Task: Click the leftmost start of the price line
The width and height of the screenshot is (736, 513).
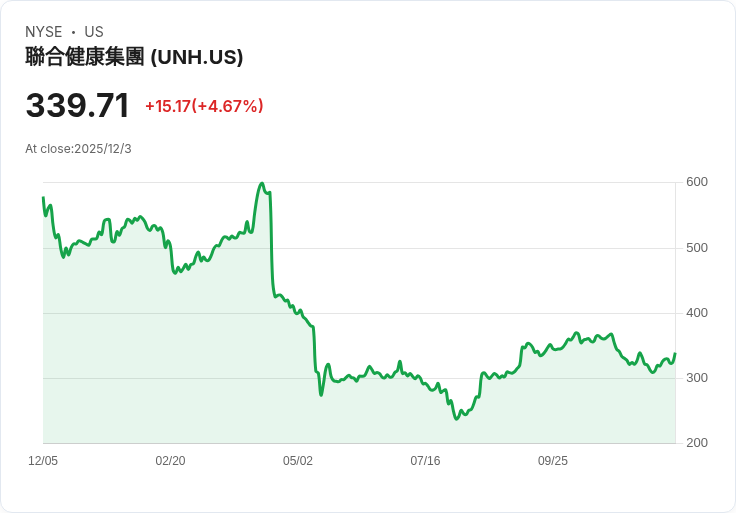Action: [43, 198]
